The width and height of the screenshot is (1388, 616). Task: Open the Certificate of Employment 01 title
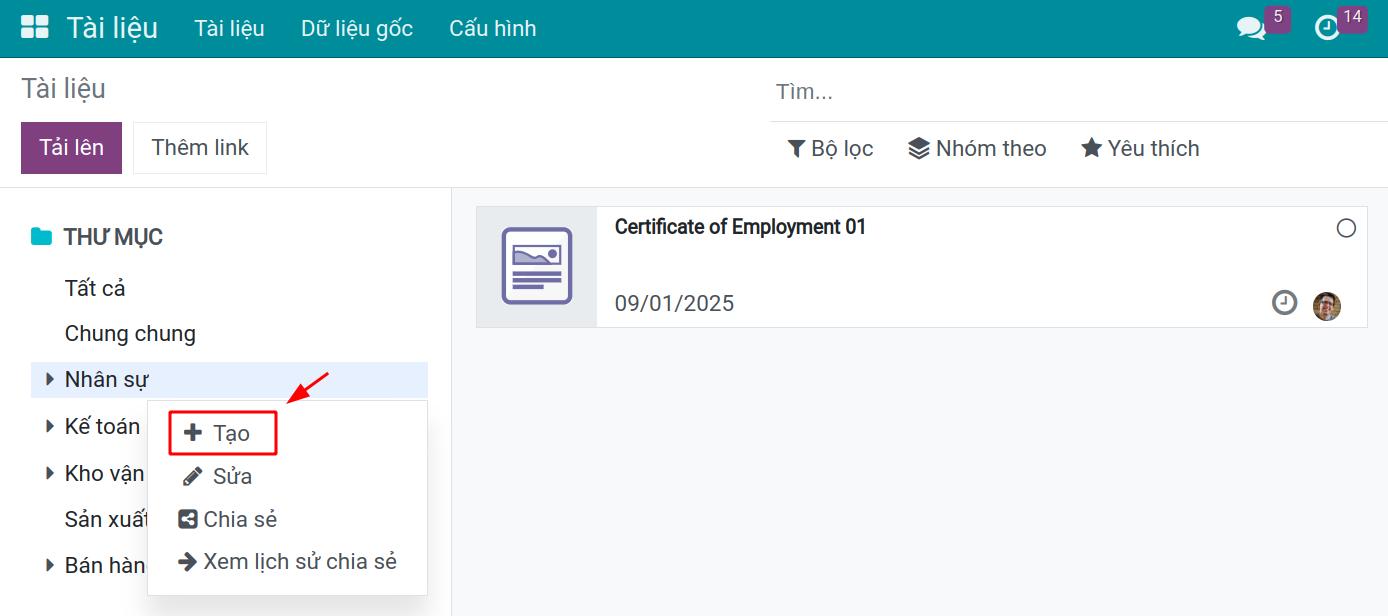point(740,227)
